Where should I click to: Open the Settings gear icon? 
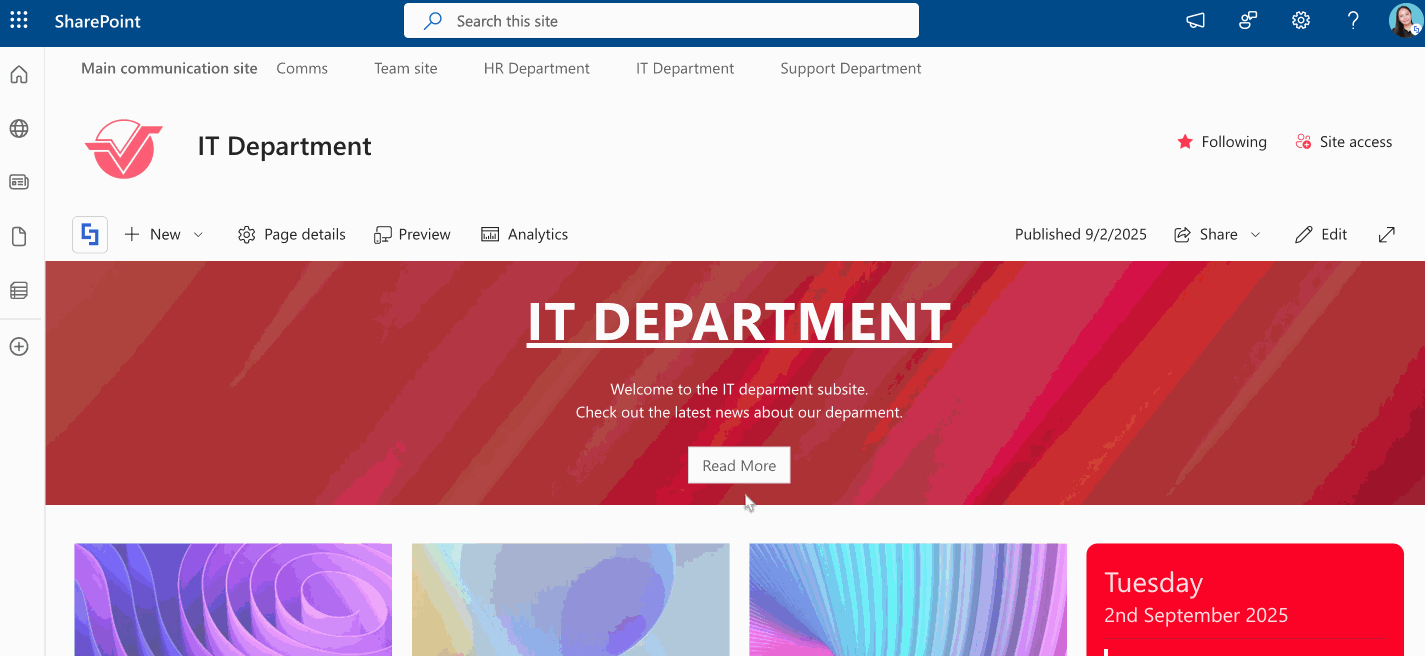click(1301, 20)
